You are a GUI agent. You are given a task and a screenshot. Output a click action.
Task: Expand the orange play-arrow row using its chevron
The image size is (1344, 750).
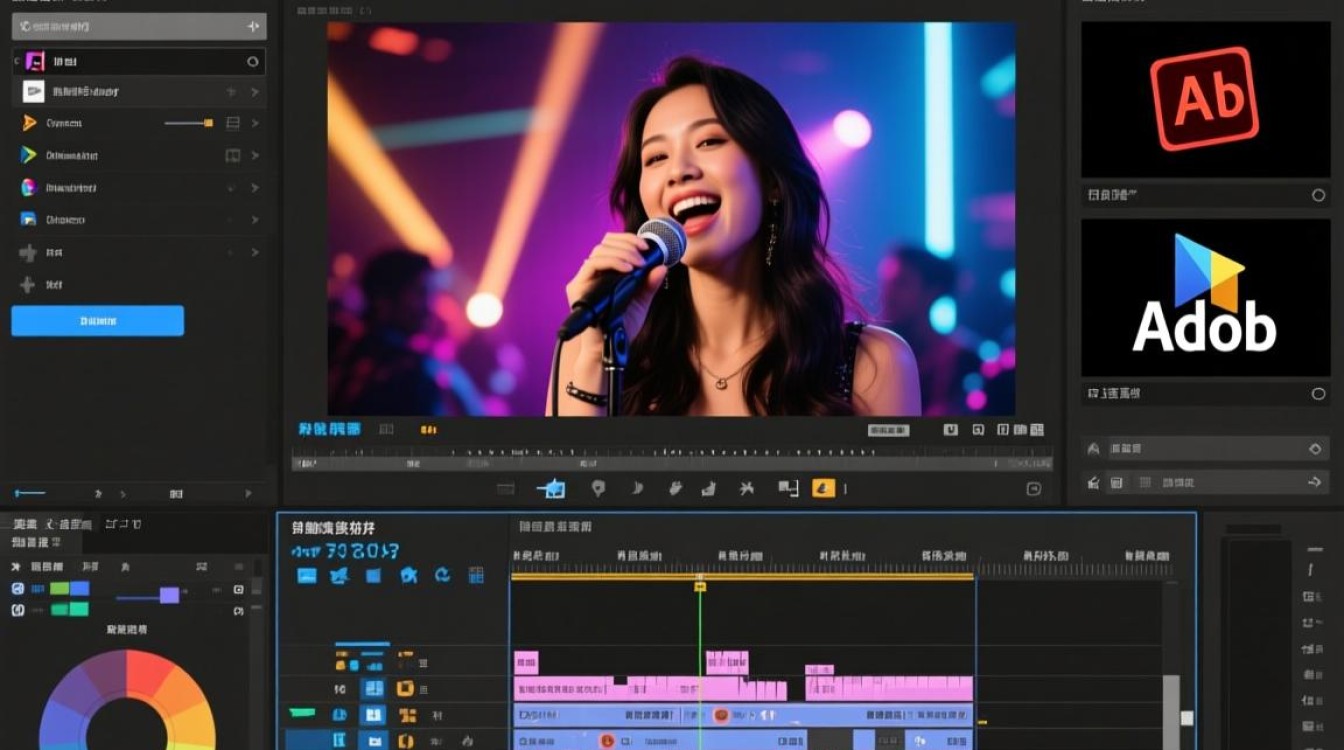click(254, 123)
